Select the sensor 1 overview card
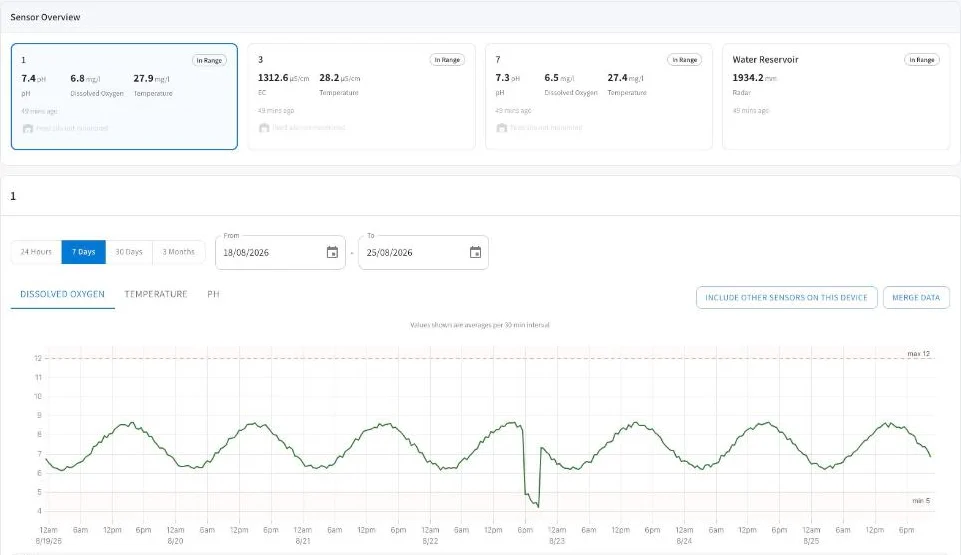This screenshot has height=555, width=961. 124,96
